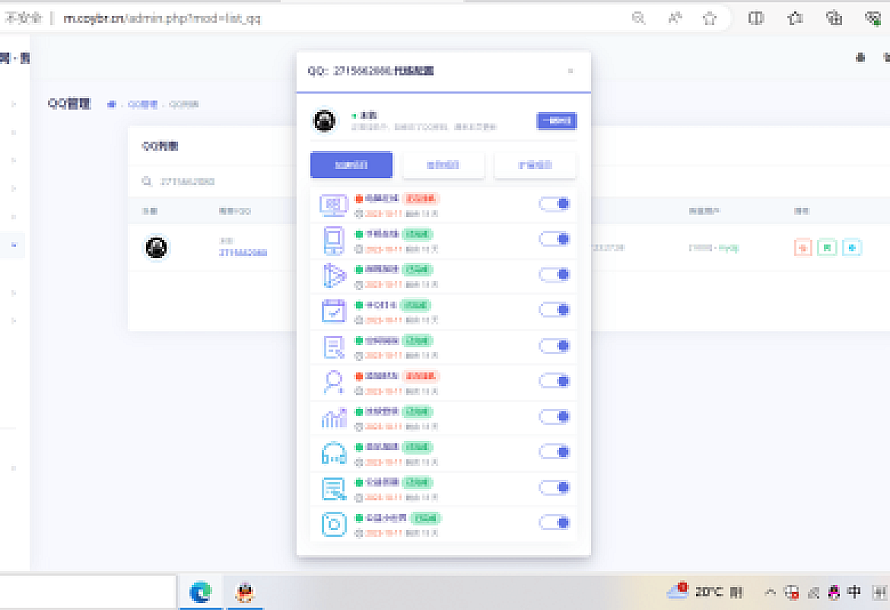
Task: Click the headphones music icon
Action: tap(333, 452)
